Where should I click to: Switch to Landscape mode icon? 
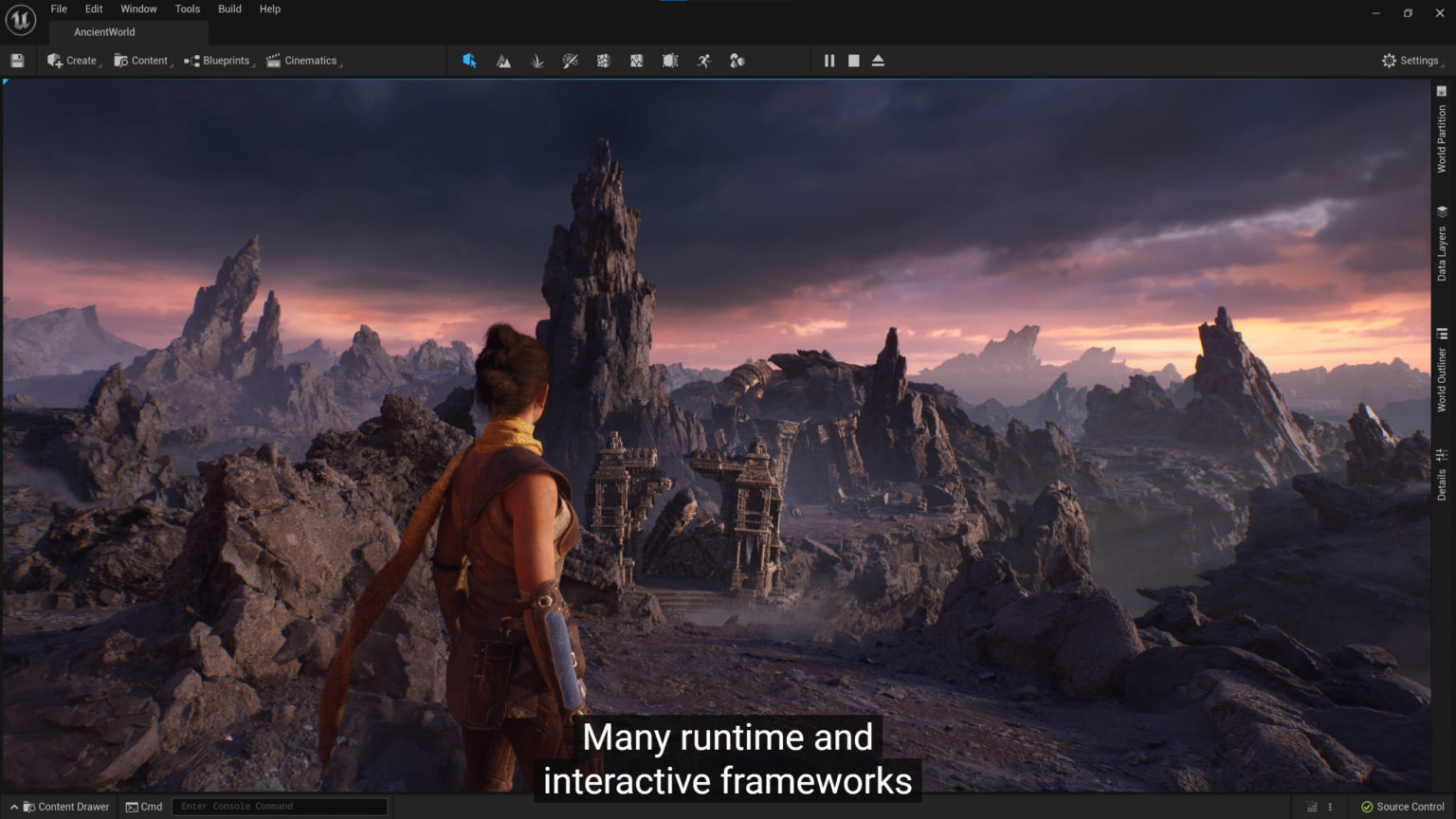(503, 61)
